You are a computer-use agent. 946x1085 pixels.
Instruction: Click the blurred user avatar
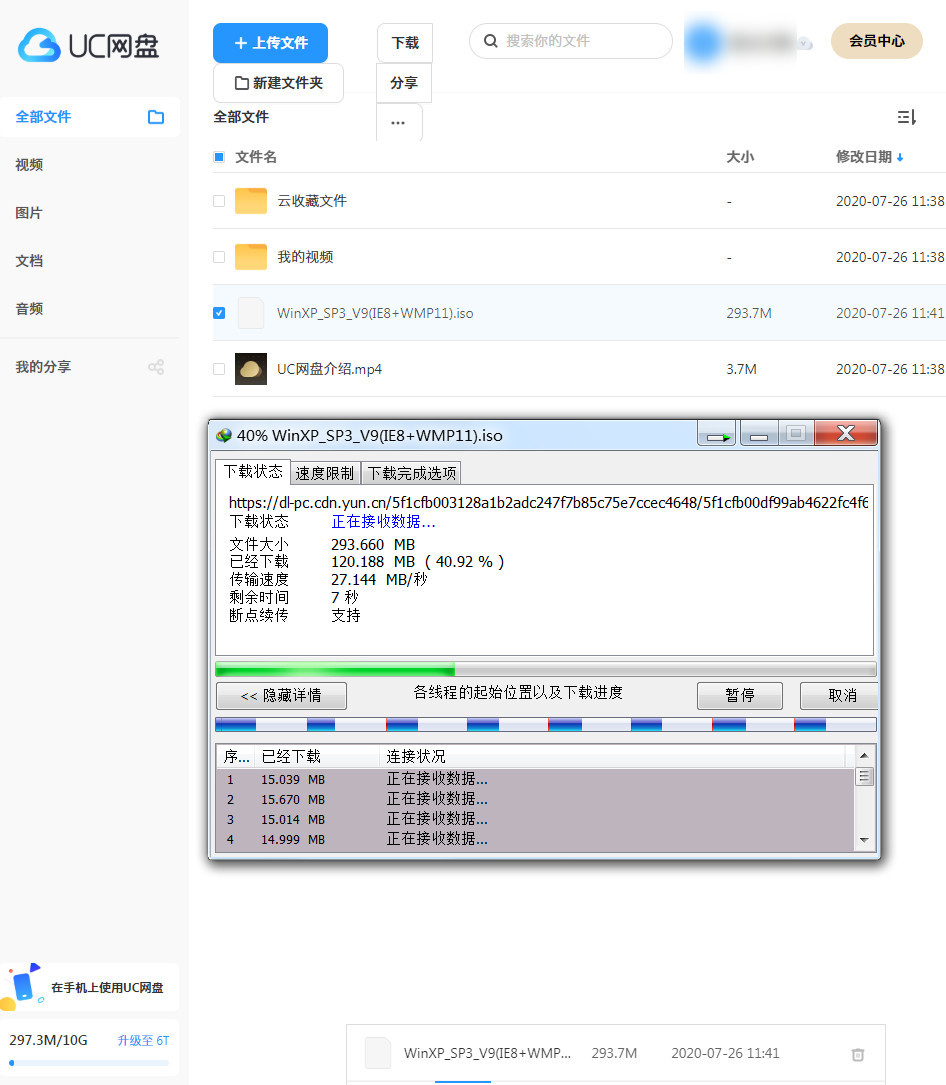coord(703,42)
